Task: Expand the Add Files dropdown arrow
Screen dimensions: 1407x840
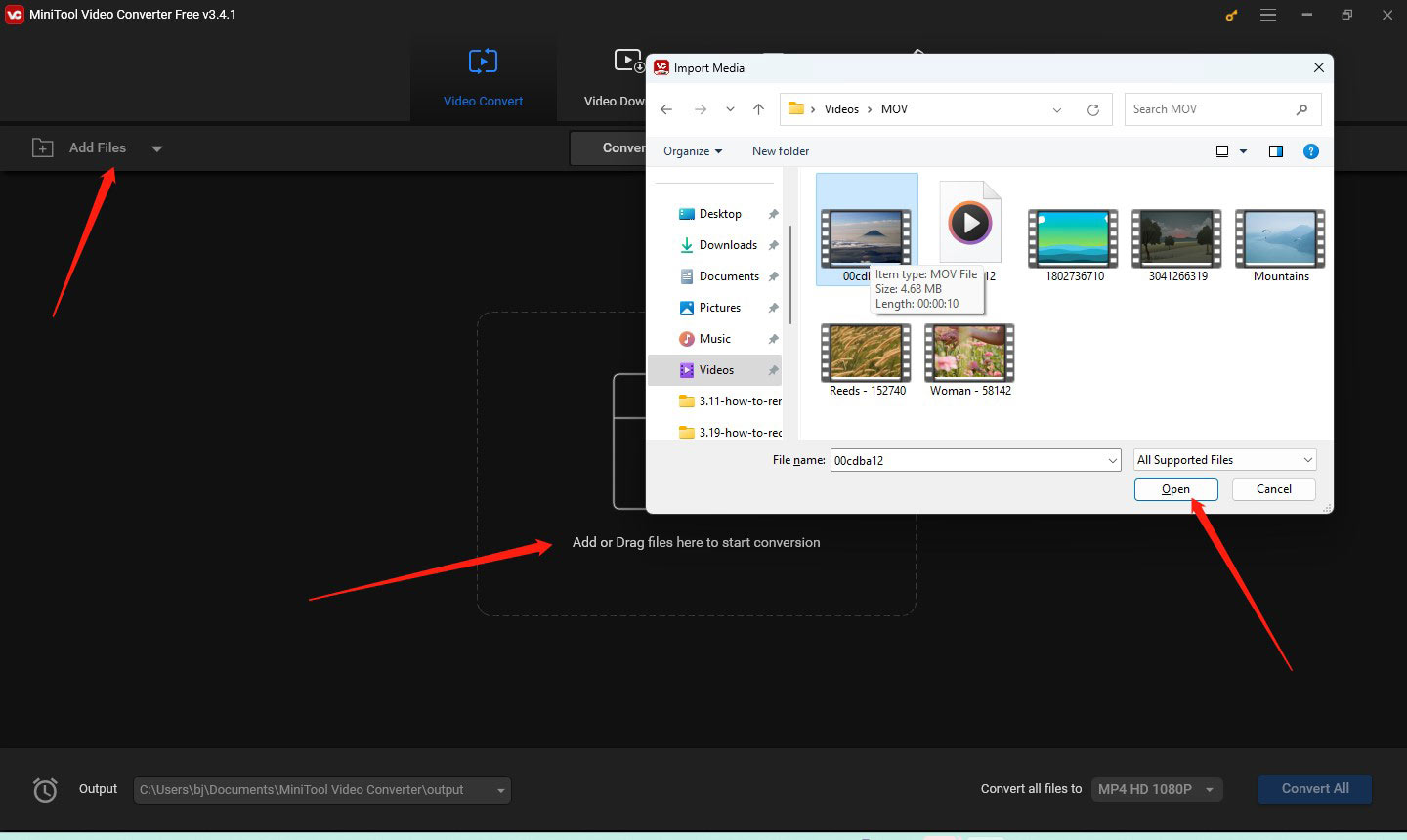Action: (x=157, y=148)
